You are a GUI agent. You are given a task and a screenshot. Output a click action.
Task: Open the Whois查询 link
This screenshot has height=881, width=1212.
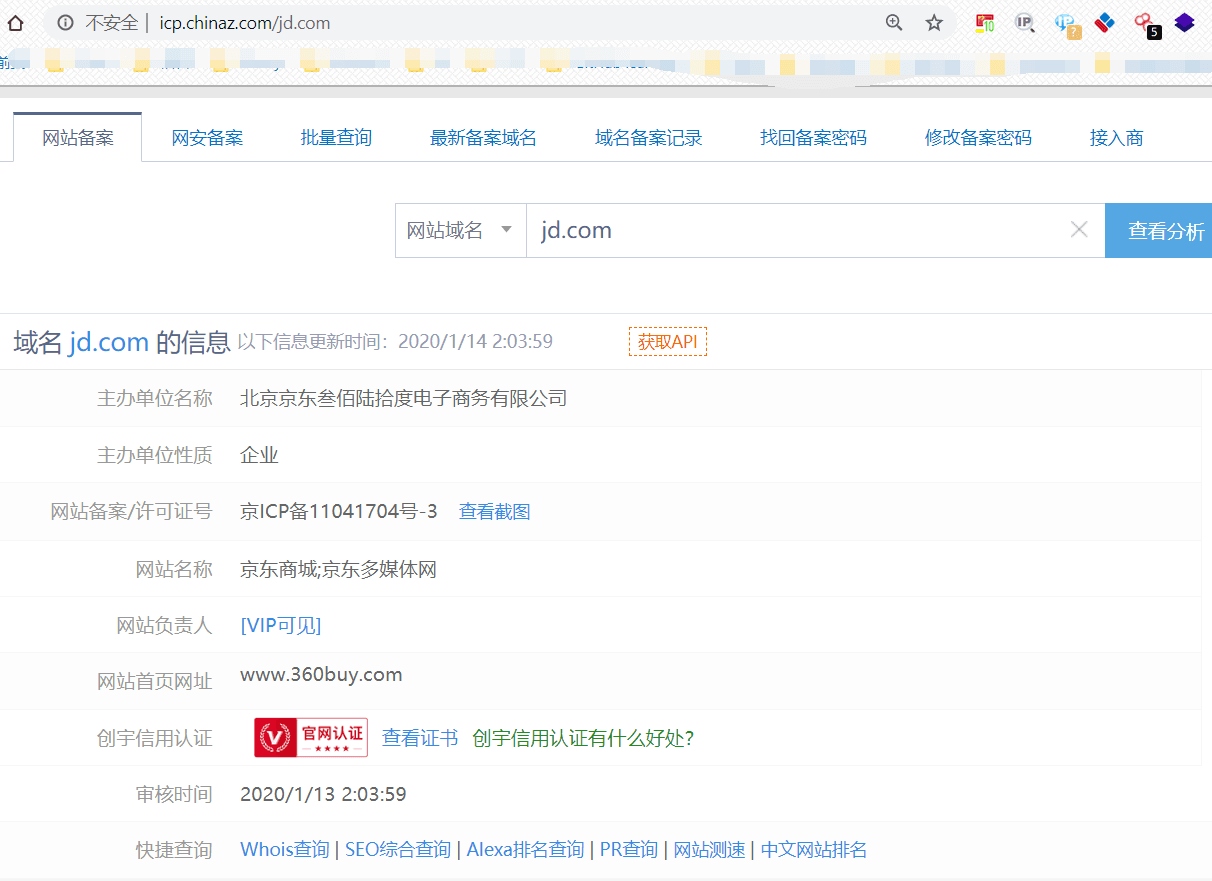pos(285,850)
